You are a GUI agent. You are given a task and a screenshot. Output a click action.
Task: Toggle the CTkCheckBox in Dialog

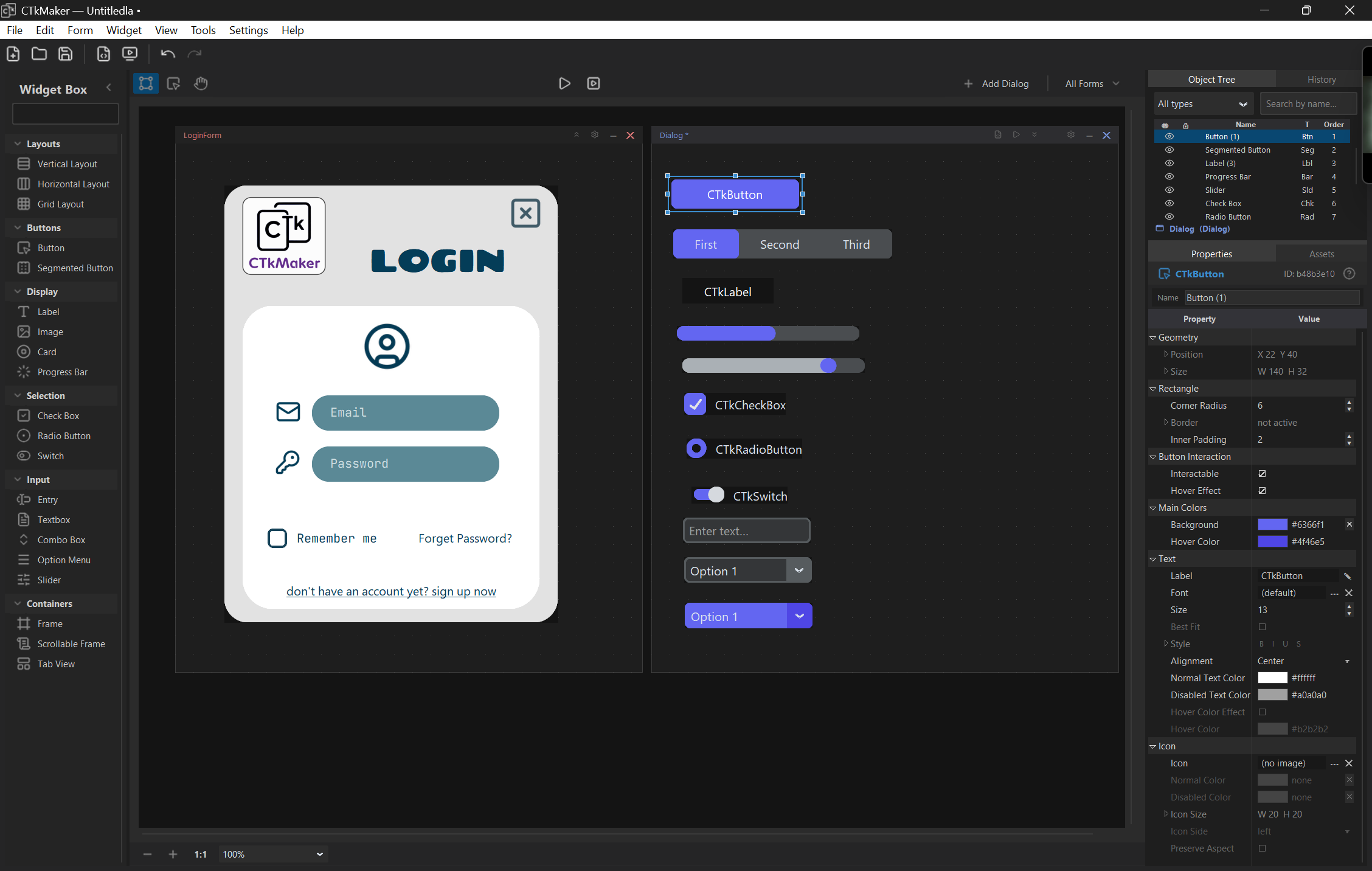(695, 404)
